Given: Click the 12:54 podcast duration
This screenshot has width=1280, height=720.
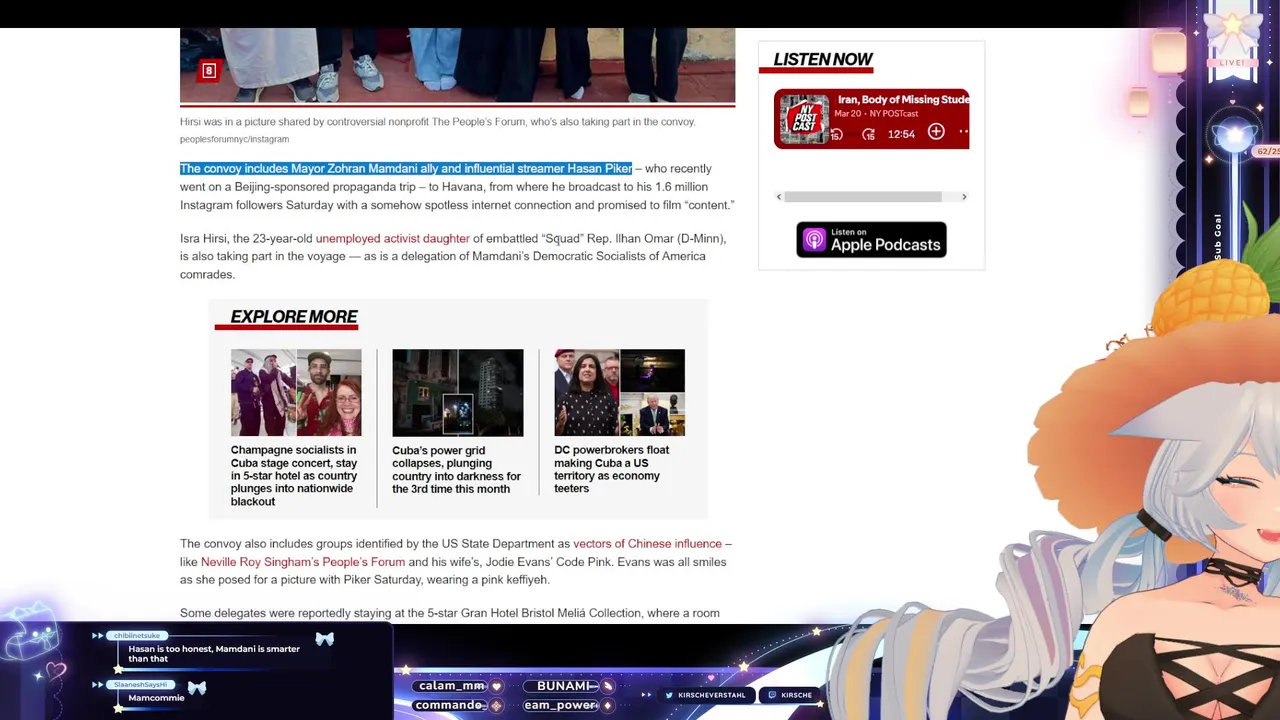Looking at the screenshot, I should pos(901,134).
